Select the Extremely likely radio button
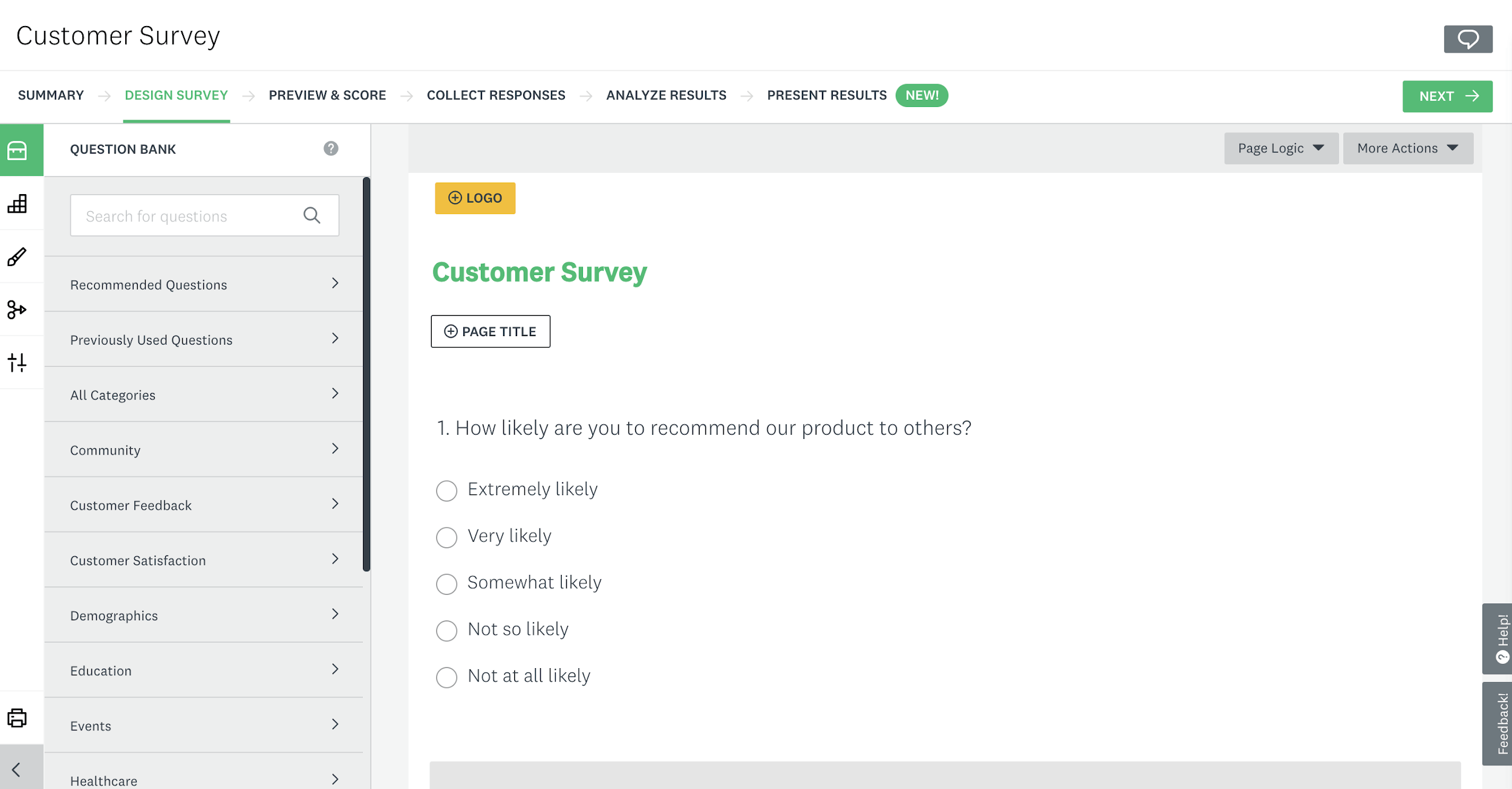Viewport: 1512px width, 789px height. tap(448, 490)
